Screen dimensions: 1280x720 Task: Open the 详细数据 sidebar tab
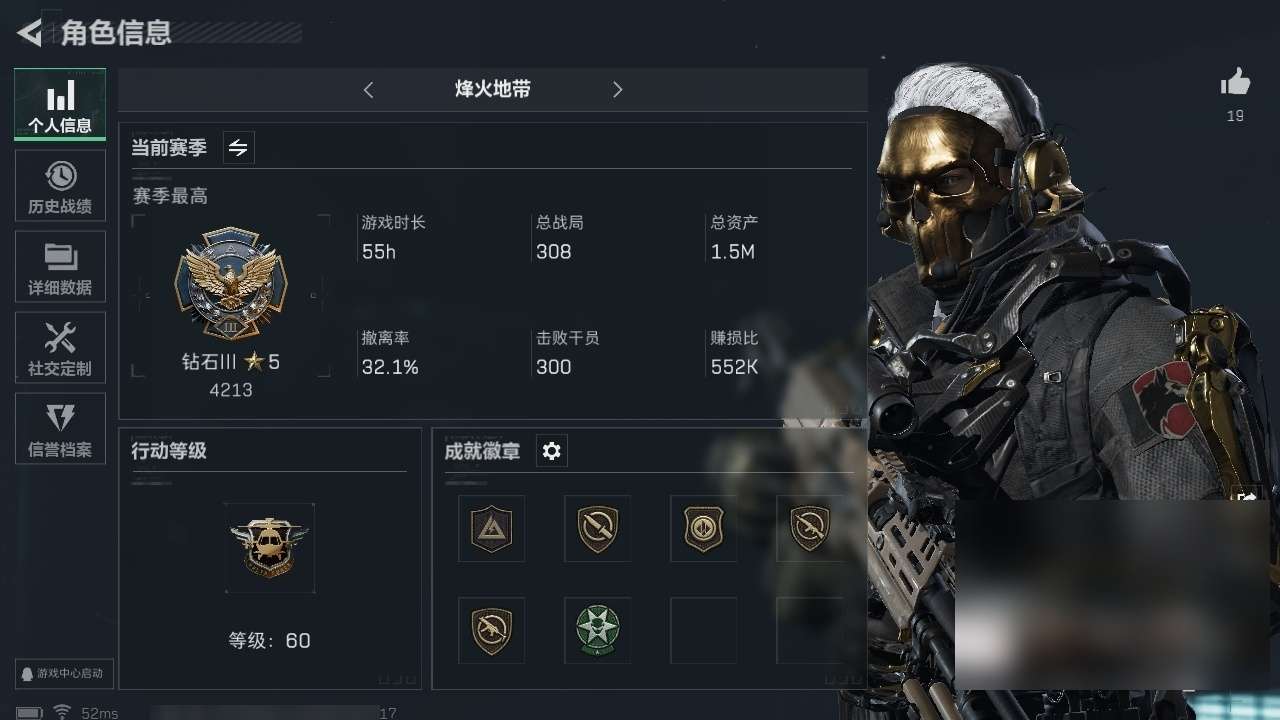click(60, 267)
